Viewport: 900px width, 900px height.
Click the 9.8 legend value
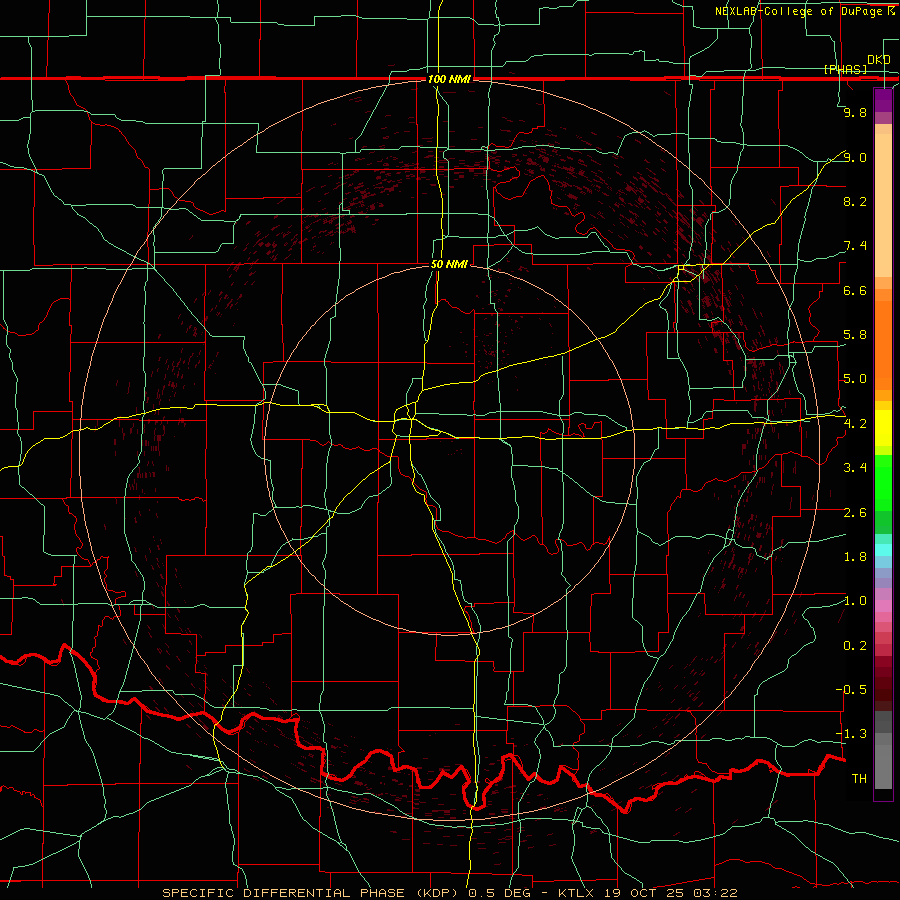point(855,113)
